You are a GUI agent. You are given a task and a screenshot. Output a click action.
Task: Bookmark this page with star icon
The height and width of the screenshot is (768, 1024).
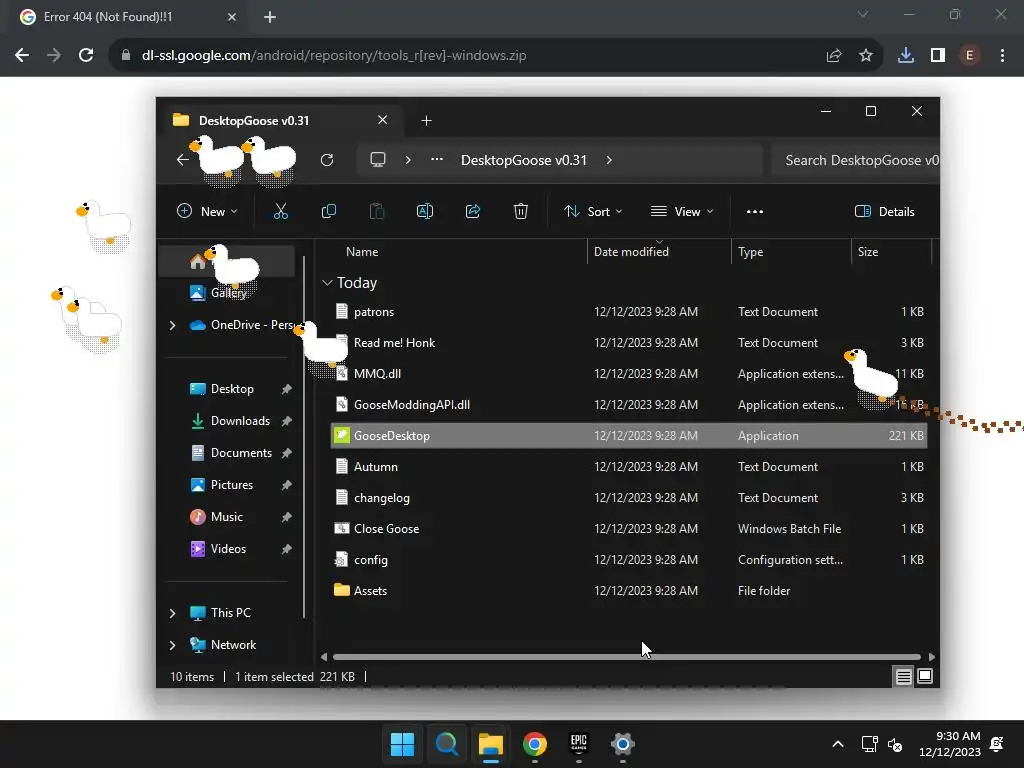click(866, 56)
